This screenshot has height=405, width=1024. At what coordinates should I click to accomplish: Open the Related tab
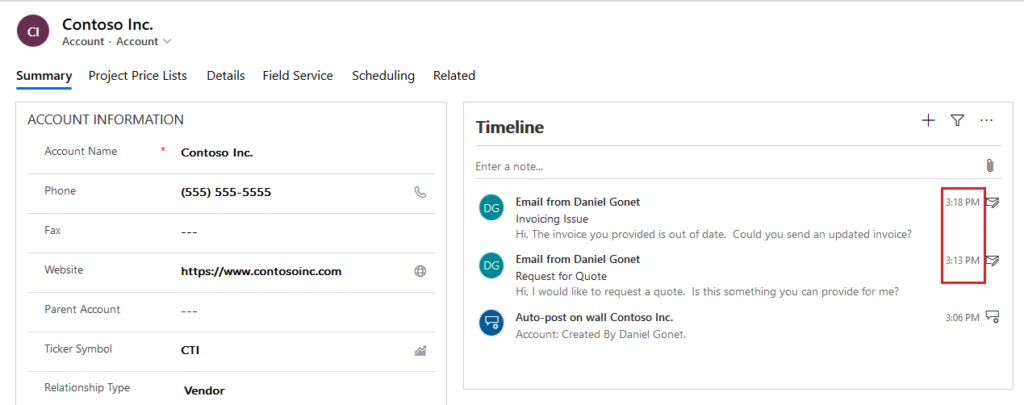454,76
